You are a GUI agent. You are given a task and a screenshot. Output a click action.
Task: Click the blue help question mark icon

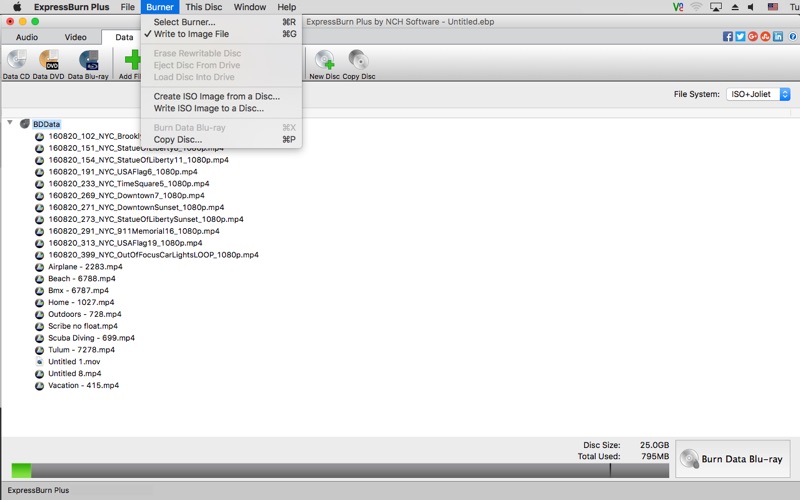793,36
